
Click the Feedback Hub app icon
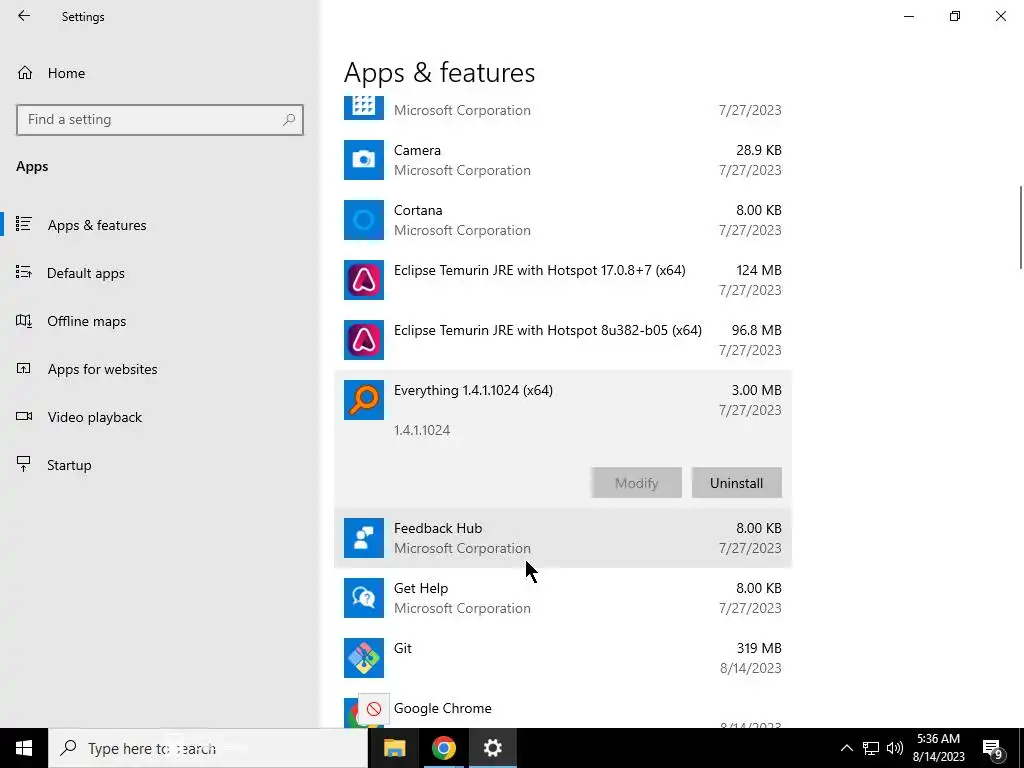(364, 538)
